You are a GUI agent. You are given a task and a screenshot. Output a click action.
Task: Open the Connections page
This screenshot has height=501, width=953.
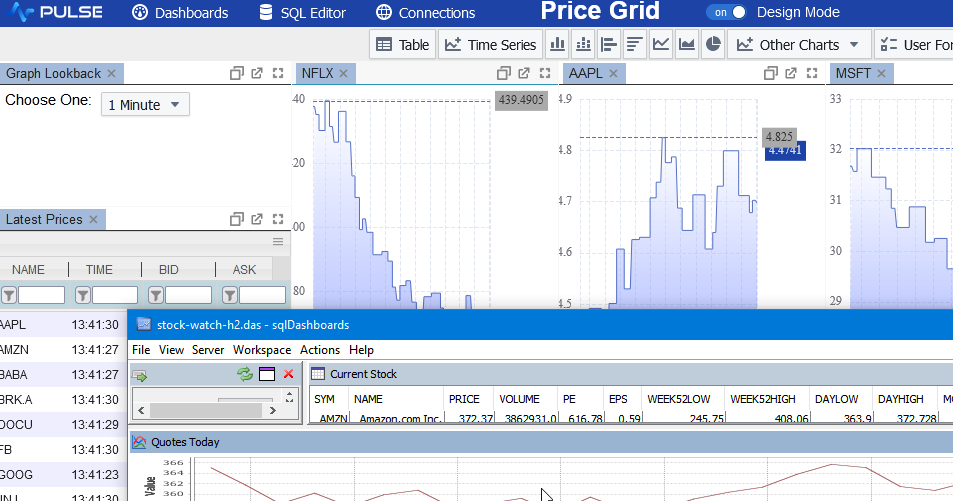[x=425, y=13]
